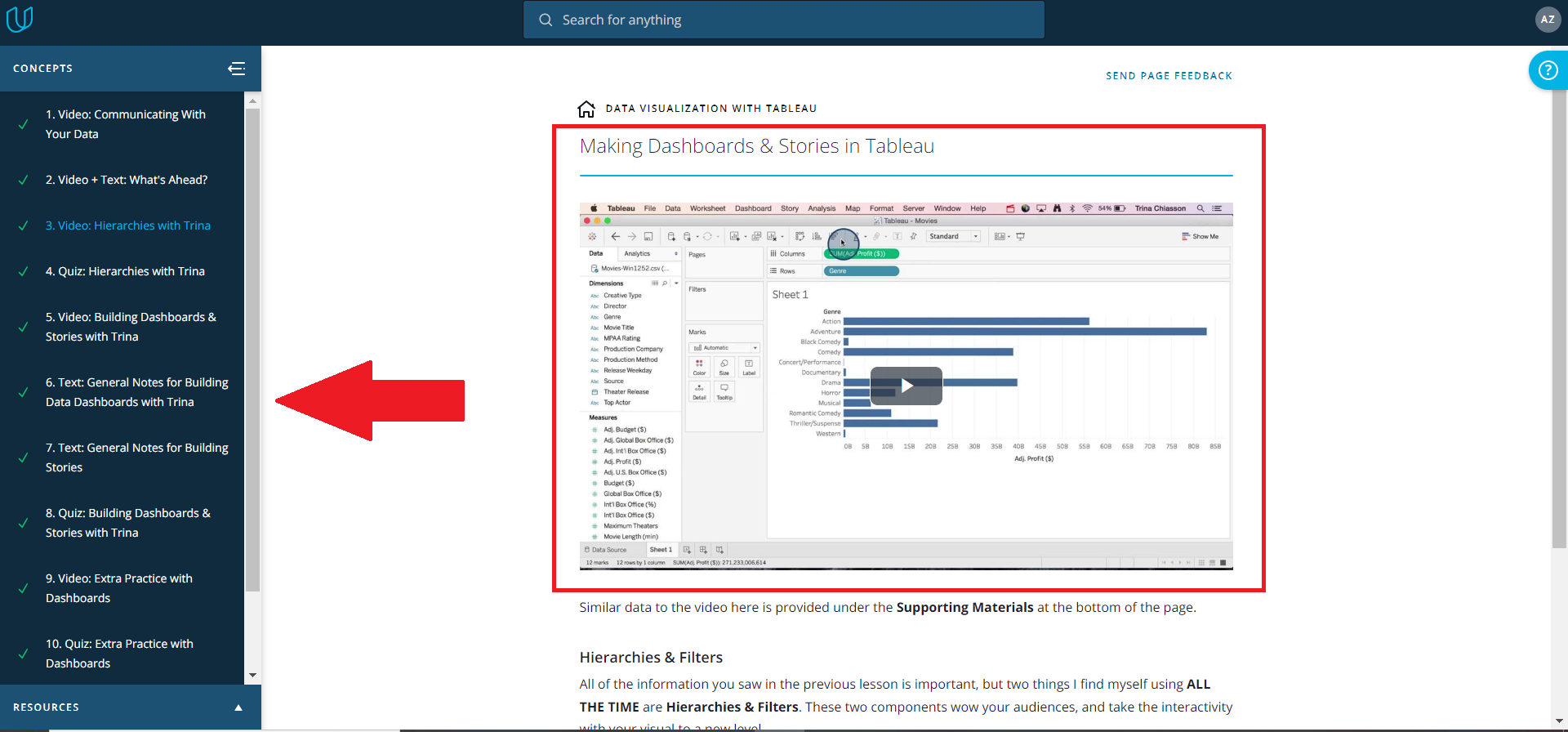Click checkmark next to Extra Practice video lesson
Screen dimensions: 1568x732
tap(24, 589)
